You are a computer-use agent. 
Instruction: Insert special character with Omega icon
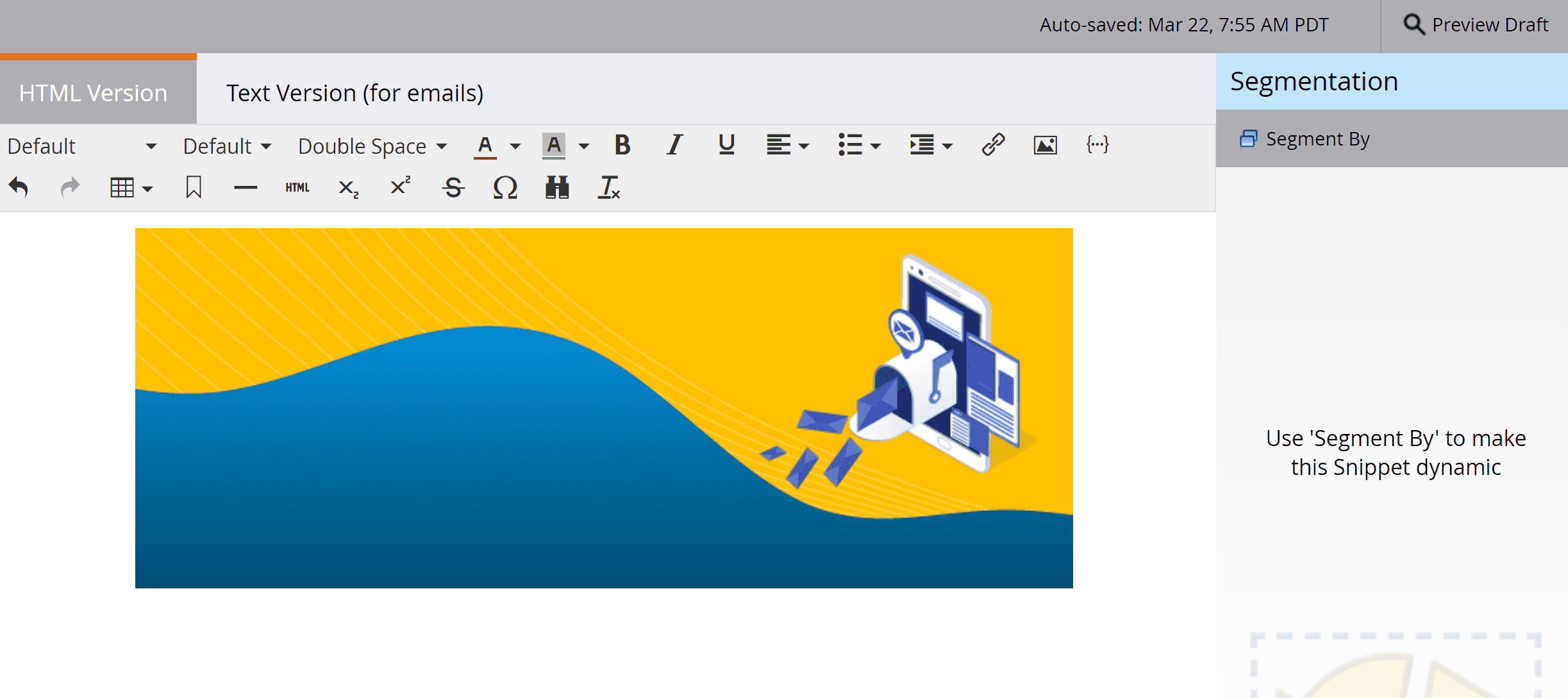pyautogui.click(x=505, y=188)
